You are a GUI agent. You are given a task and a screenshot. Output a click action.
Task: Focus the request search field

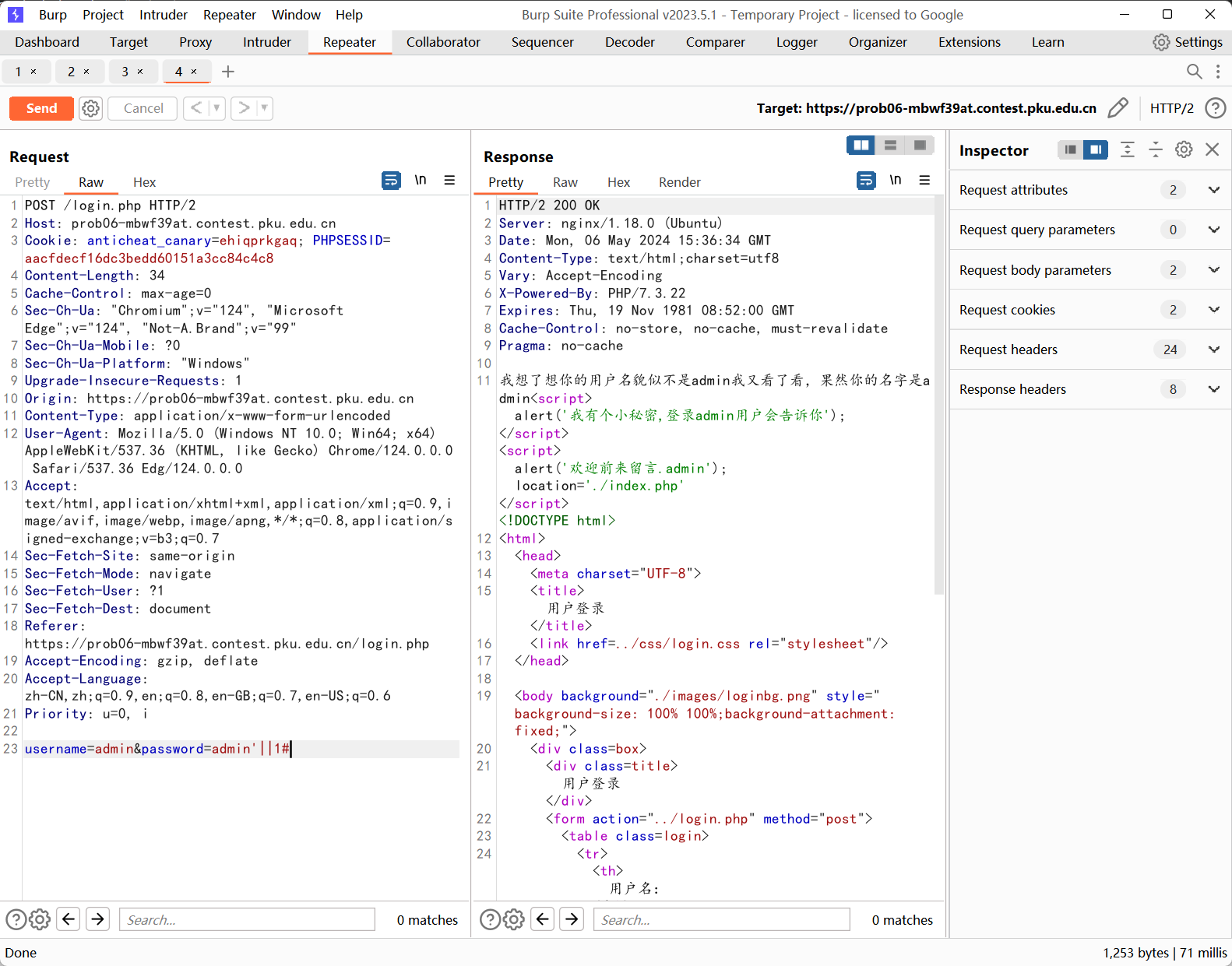(247, 919)
